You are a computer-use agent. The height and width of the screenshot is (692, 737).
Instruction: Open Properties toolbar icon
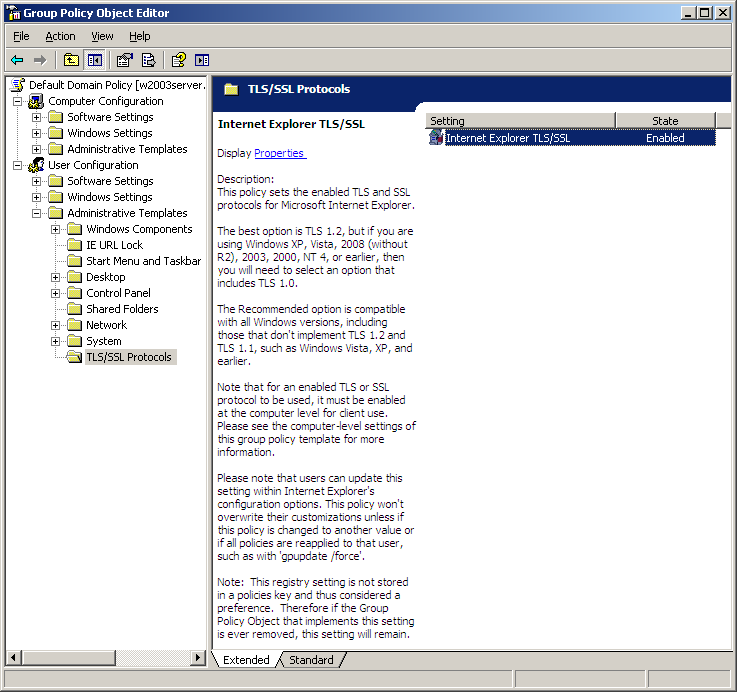(x=125, y=60)
